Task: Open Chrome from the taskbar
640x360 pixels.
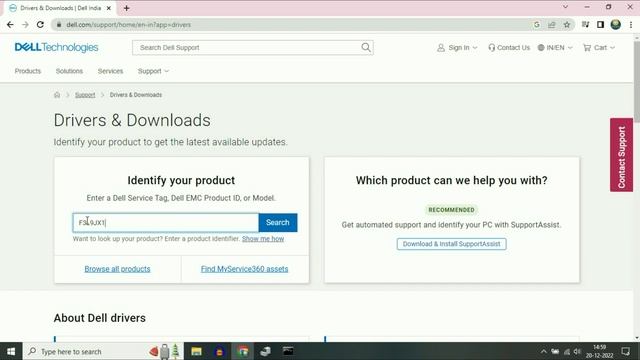Action: click(x=243, y=351)
